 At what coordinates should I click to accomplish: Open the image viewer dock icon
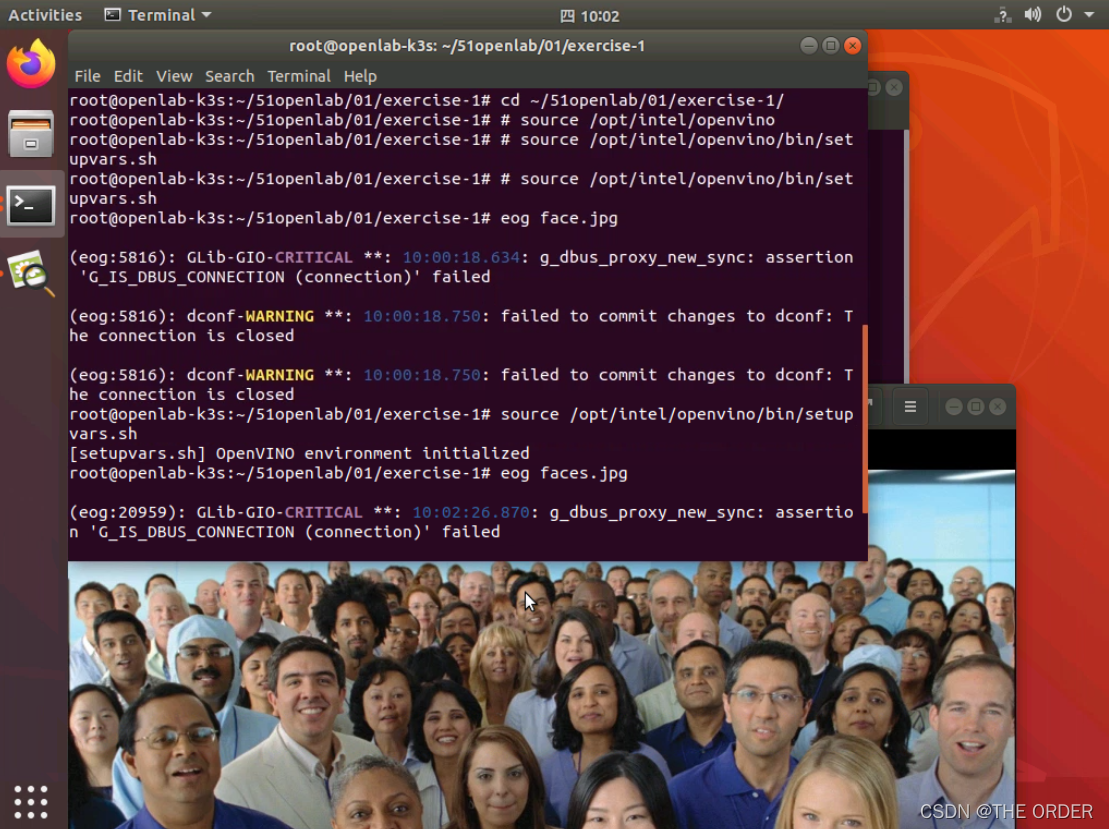(x=30, y=273)
